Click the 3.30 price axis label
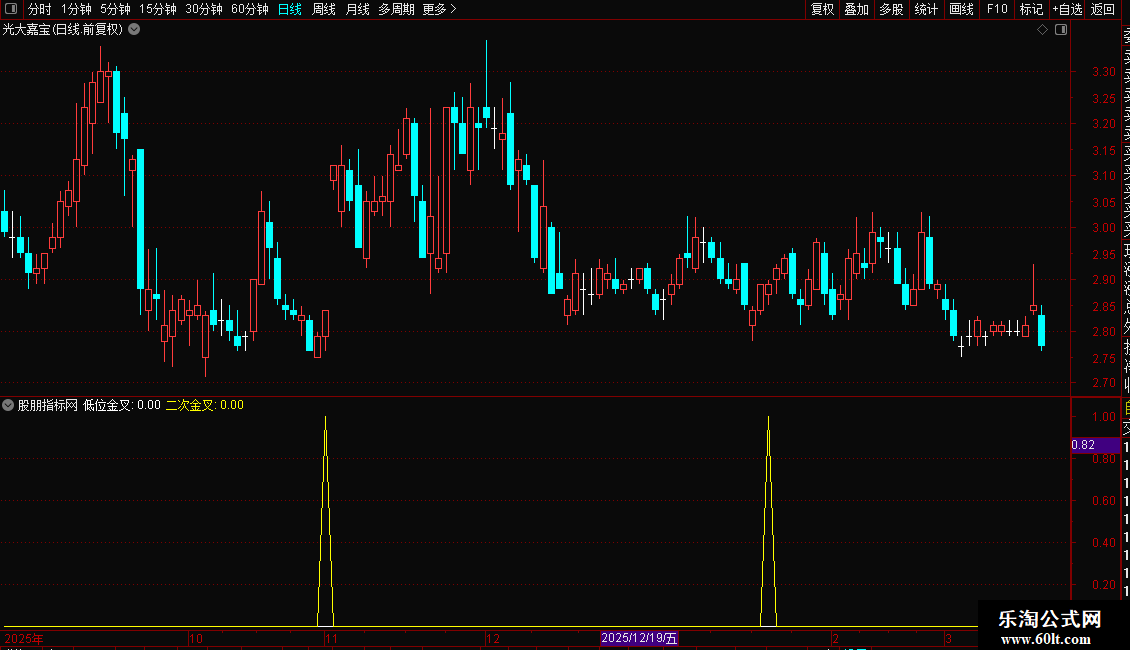1130x650 pixels. tap(1103, 72)
